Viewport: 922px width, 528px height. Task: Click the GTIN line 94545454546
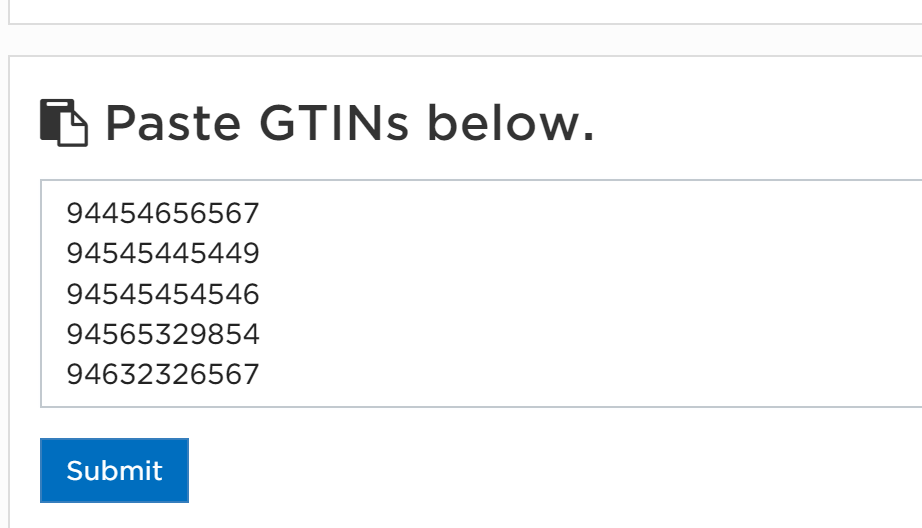point(162,294)
